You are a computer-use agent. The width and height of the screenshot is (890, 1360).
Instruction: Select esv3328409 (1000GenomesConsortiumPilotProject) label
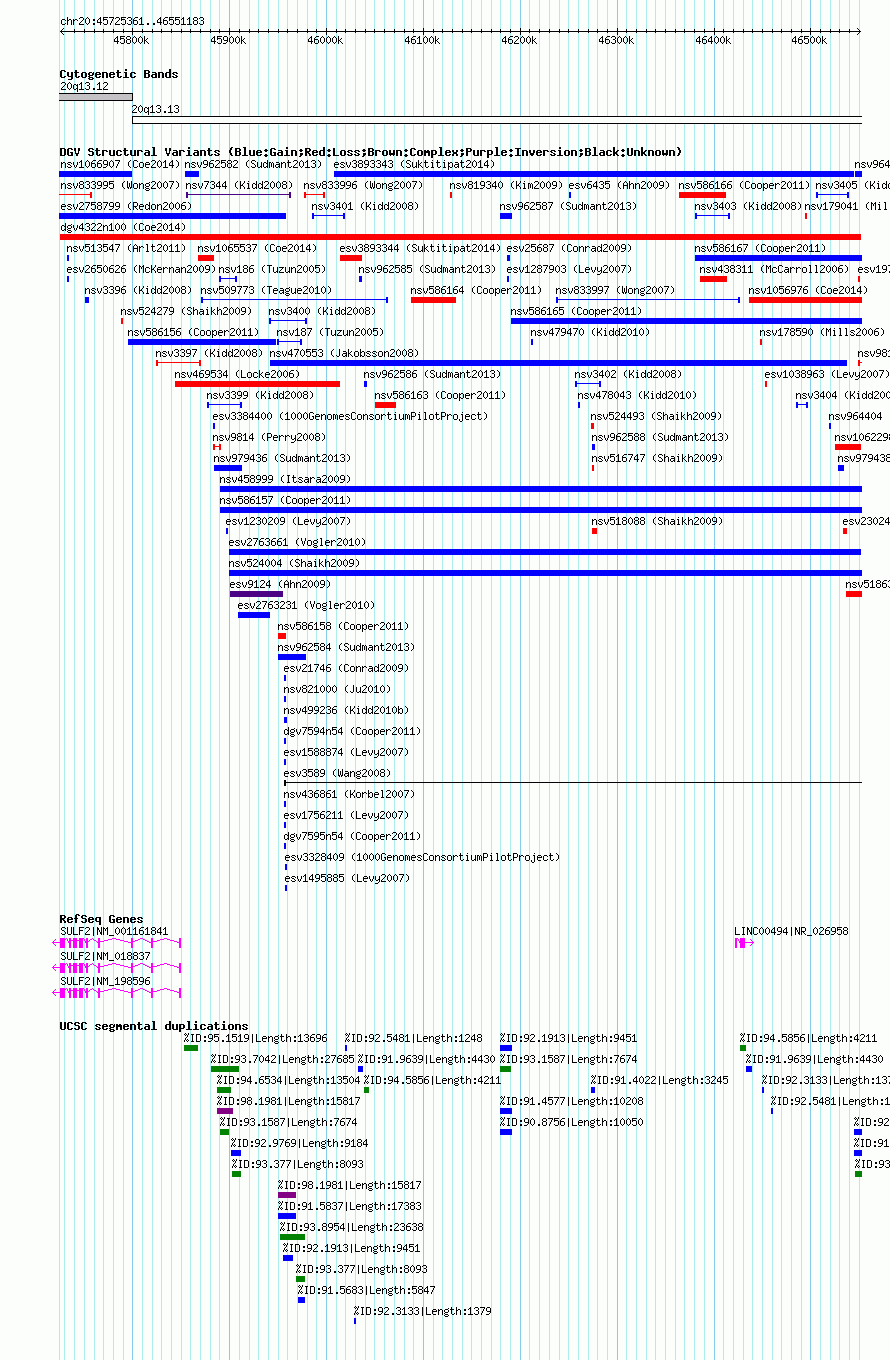[422, 857]
